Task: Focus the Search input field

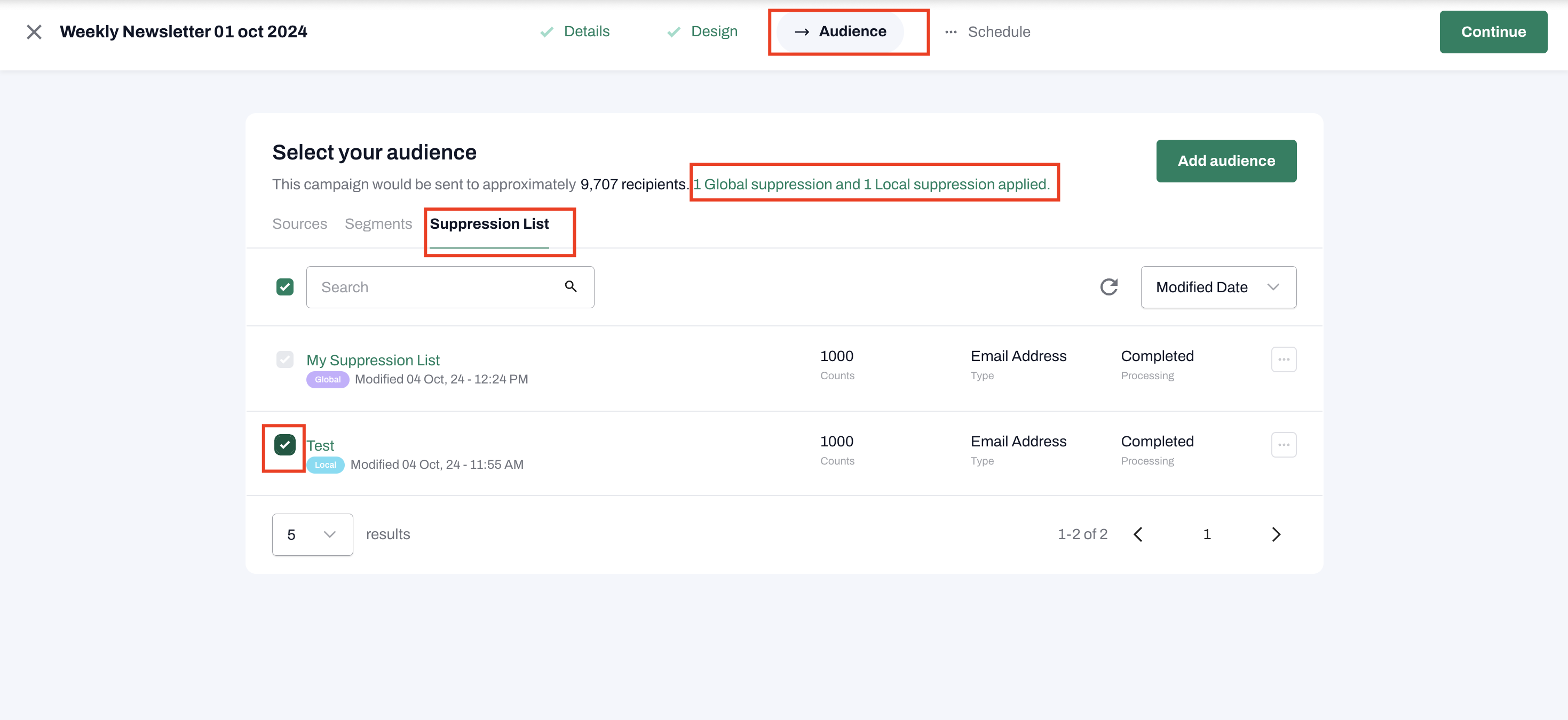Action: (450, 287)
